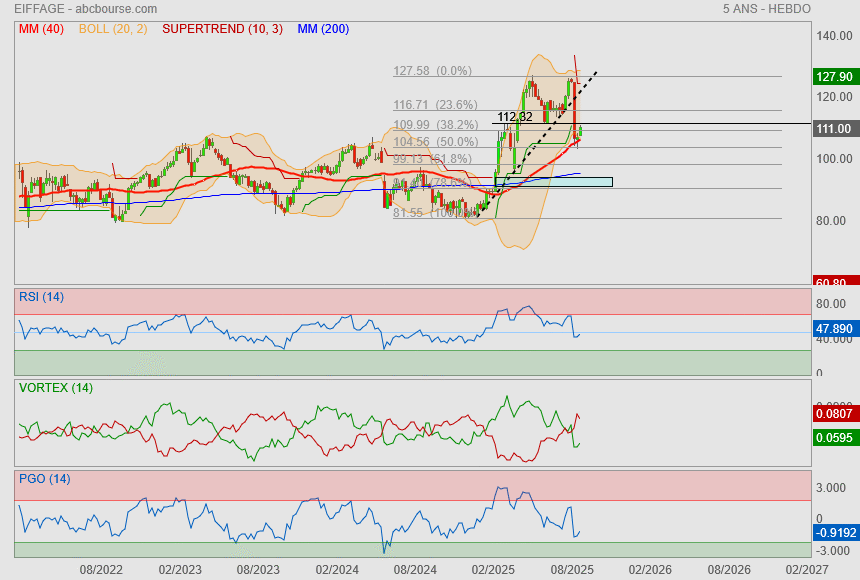Select the 112.32 price annotation
860x580 pixels.
[x=514, y=117]
